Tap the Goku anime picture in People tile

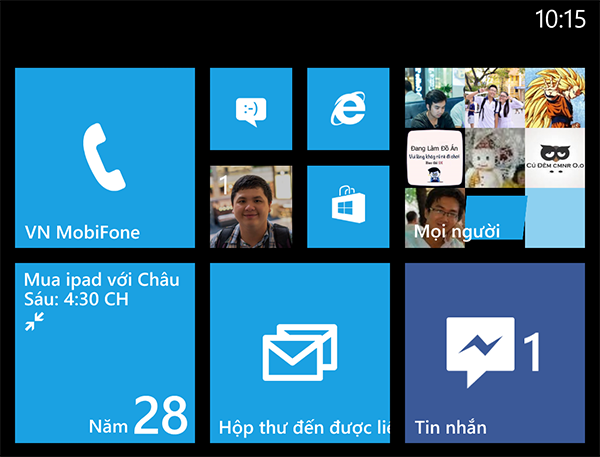pos(554,97)
